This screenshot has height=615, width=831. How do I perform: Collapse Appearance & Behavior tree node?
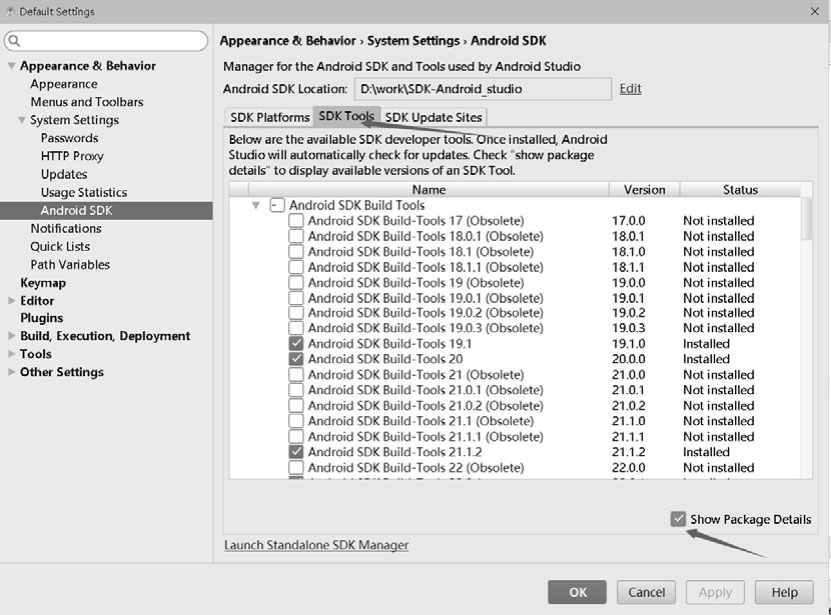[x=11, y=66]
